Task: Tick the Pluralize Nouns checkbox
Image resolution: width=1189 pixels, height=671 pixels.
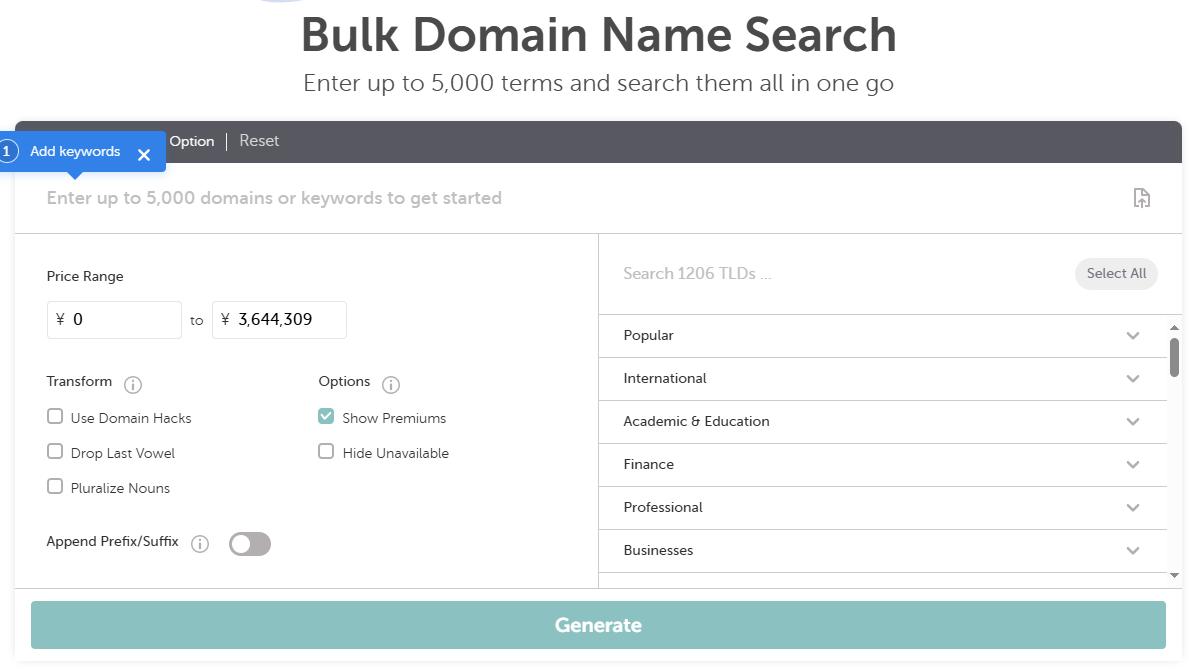Action: pyautogui.click(x=55, y=487)
